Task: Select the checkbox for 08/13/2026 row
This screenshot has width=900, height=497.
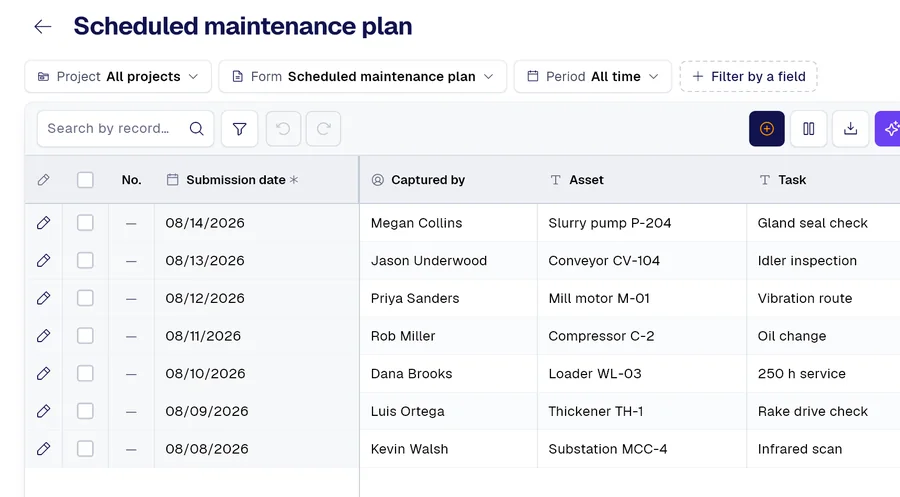Action: [x=85, y=261]
